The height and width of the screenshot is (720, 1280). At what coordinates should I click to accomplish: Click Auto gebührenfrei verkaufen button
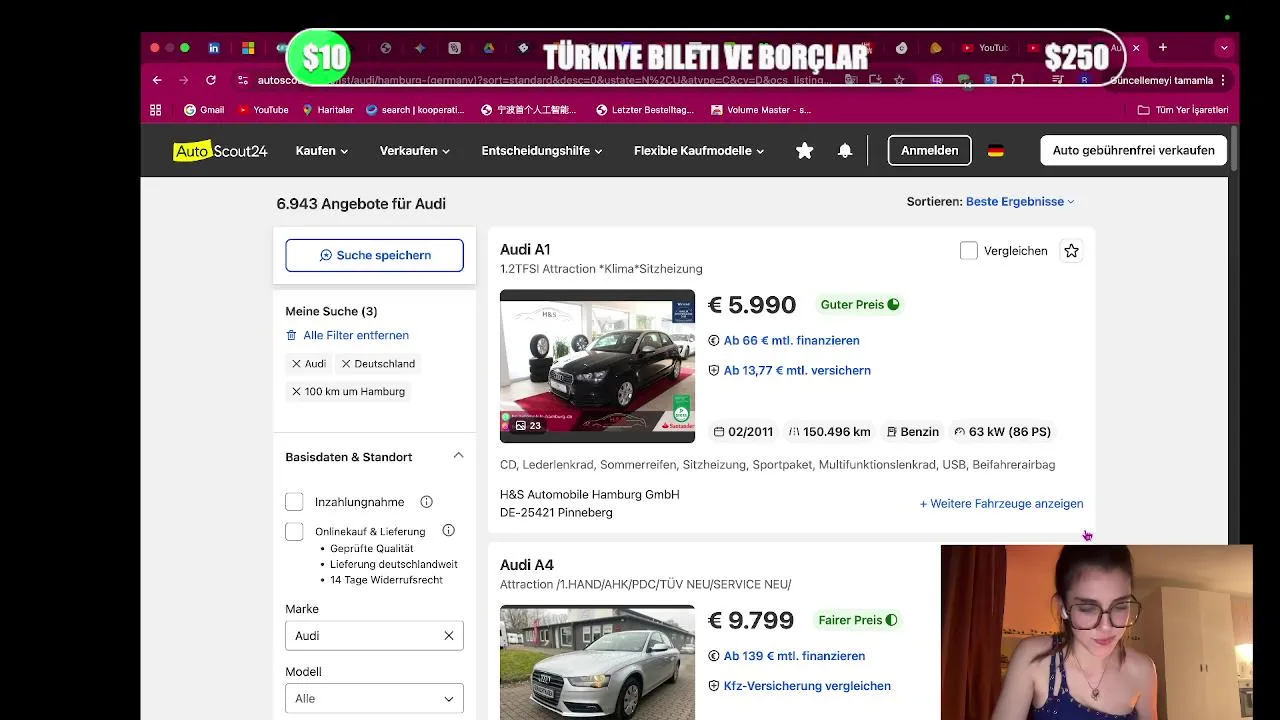[x=1133, y=150]
